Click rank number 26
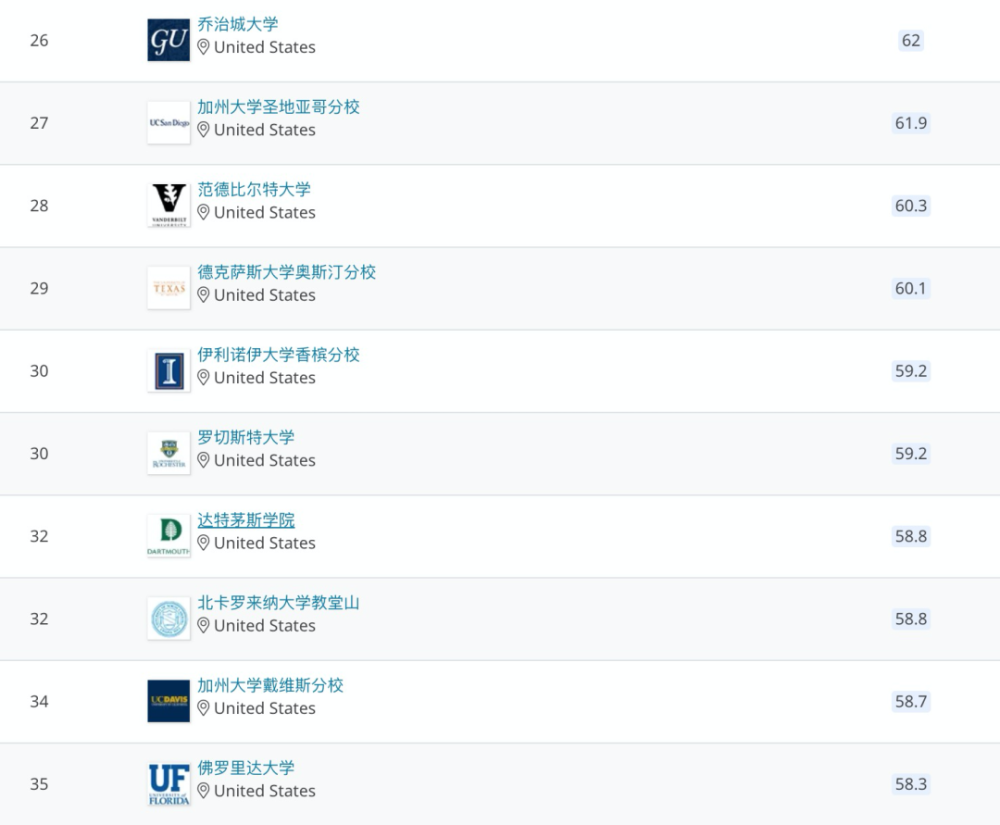1000x825 pixels. [39, 41]
